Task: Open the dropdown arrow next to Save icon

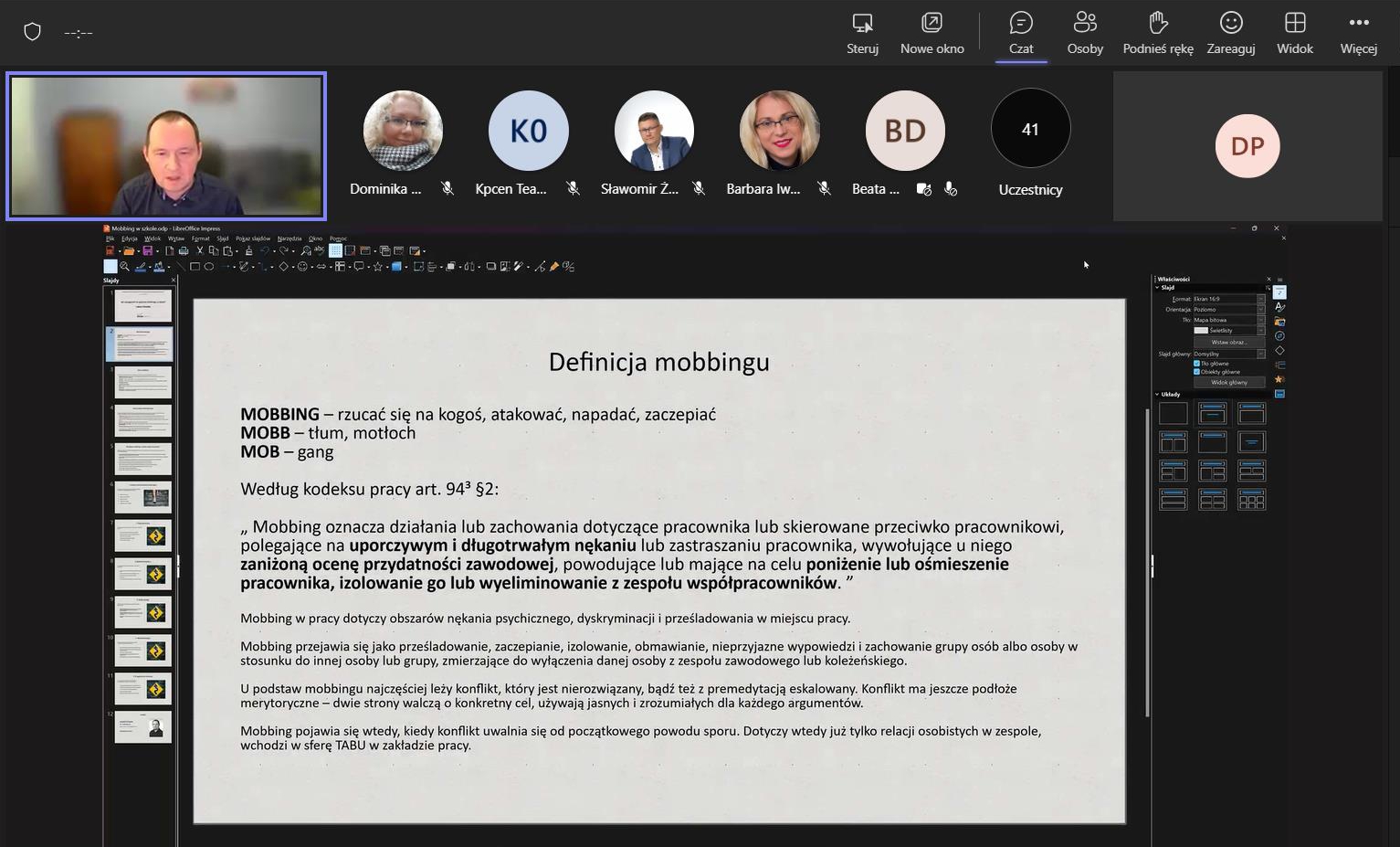Action: coord(157,251)
